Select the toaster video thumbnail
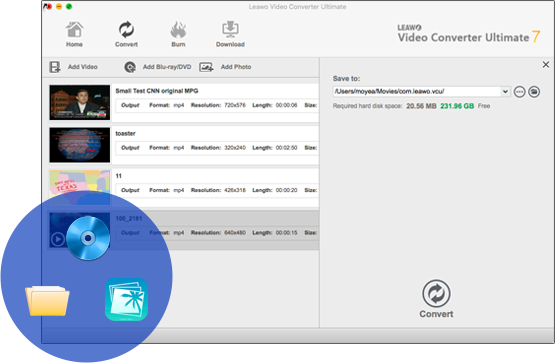 pos(80,145)
